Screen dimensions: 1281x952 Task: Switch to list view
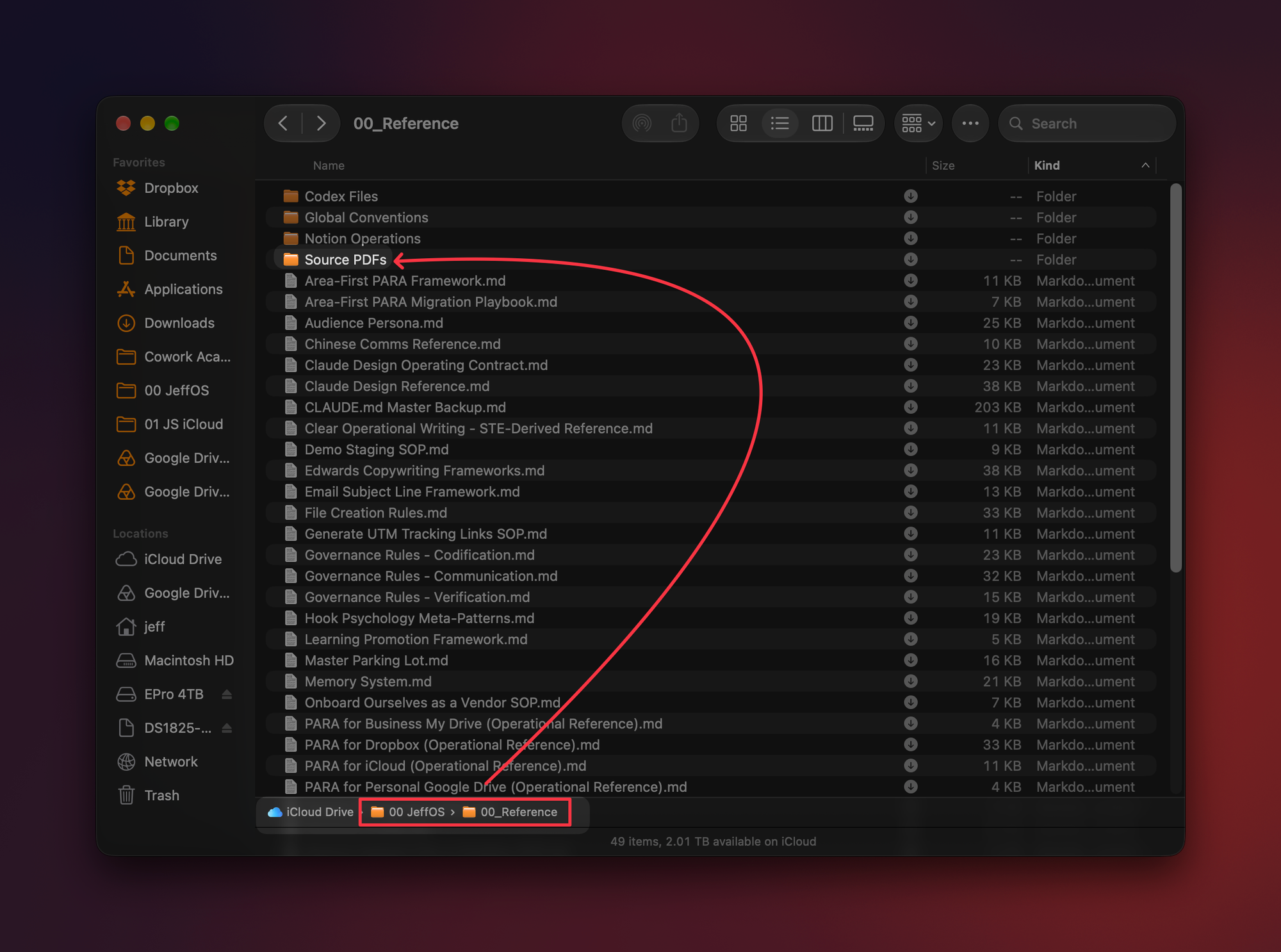779,123
